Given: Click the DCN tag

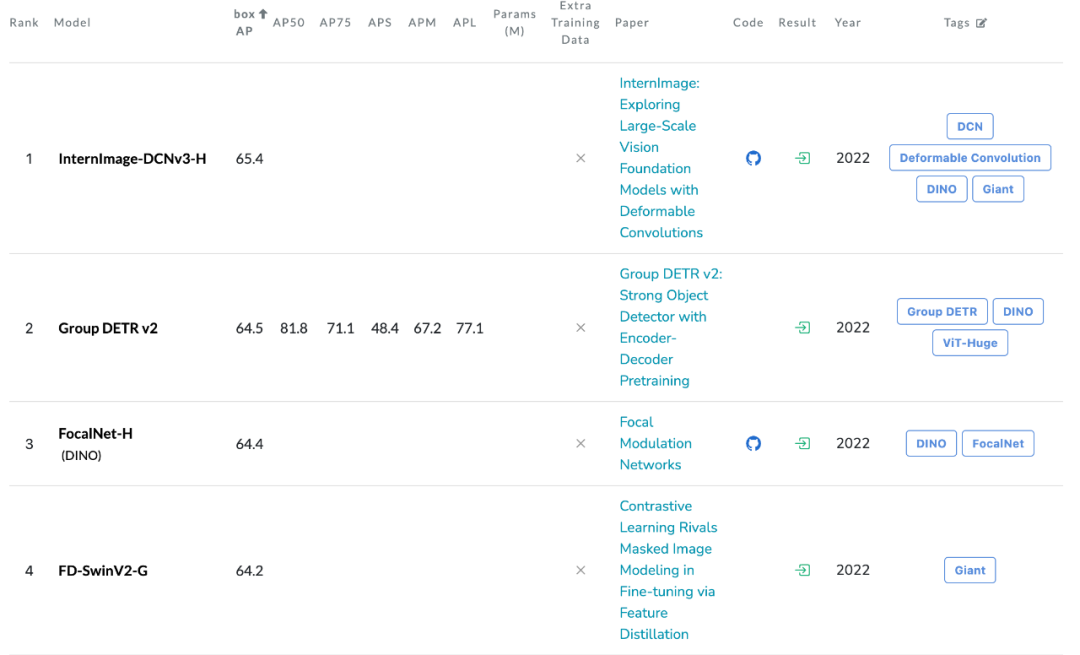Looking at the screenshot, I should point(970,126).
